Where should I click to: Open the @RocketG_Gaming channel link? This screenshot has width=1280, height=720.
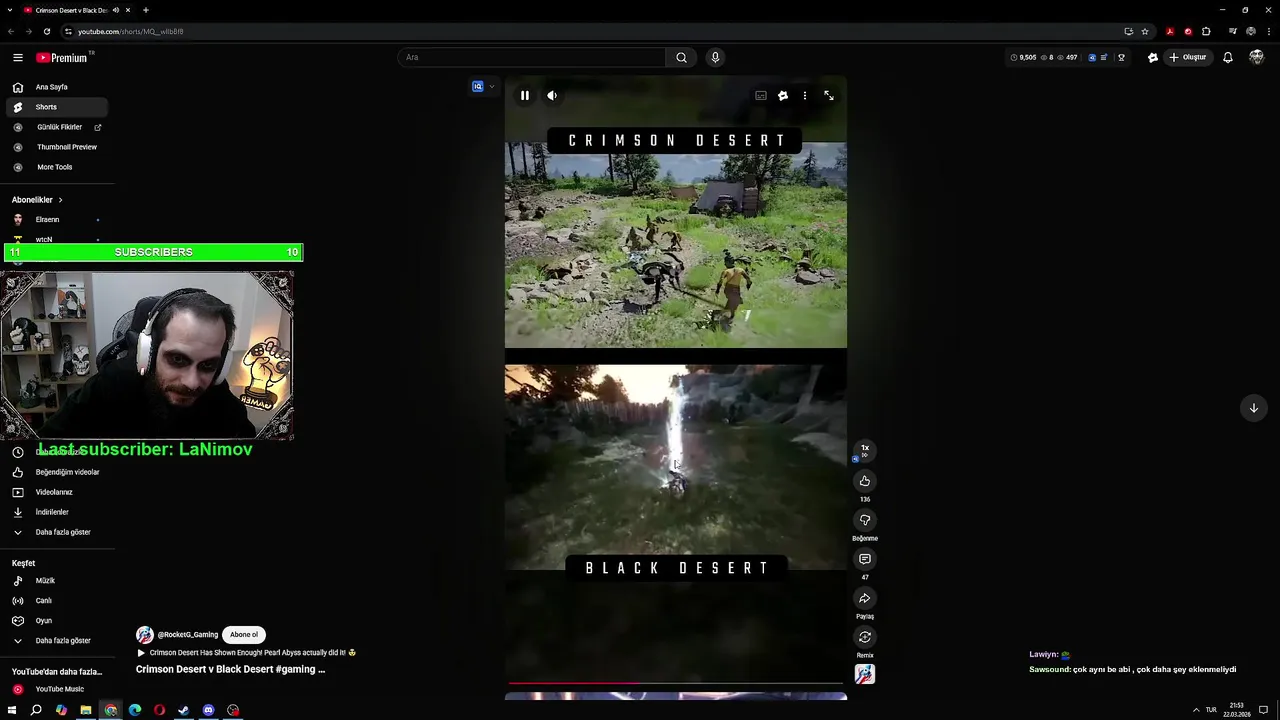tap(187, 634)
